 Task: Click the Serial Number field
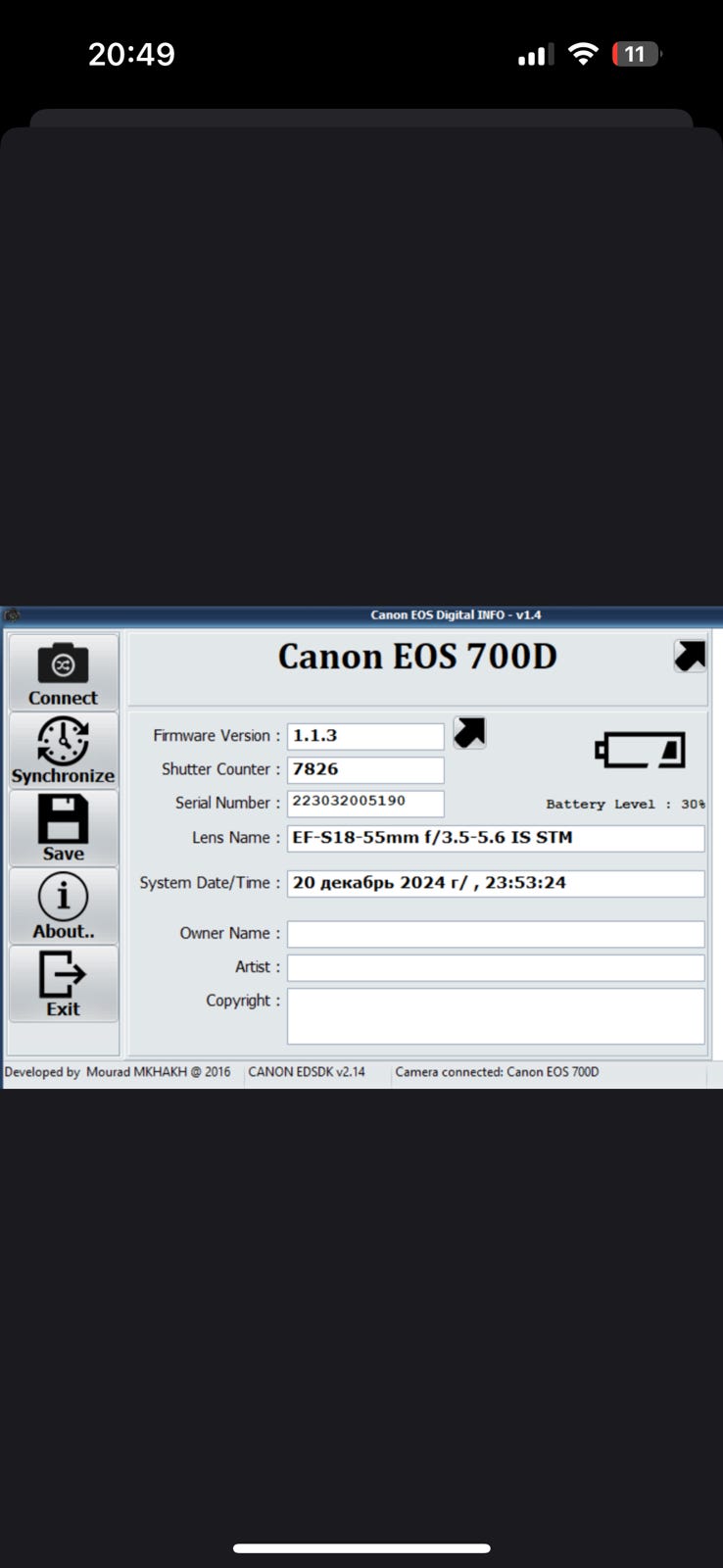pos(365,803)
